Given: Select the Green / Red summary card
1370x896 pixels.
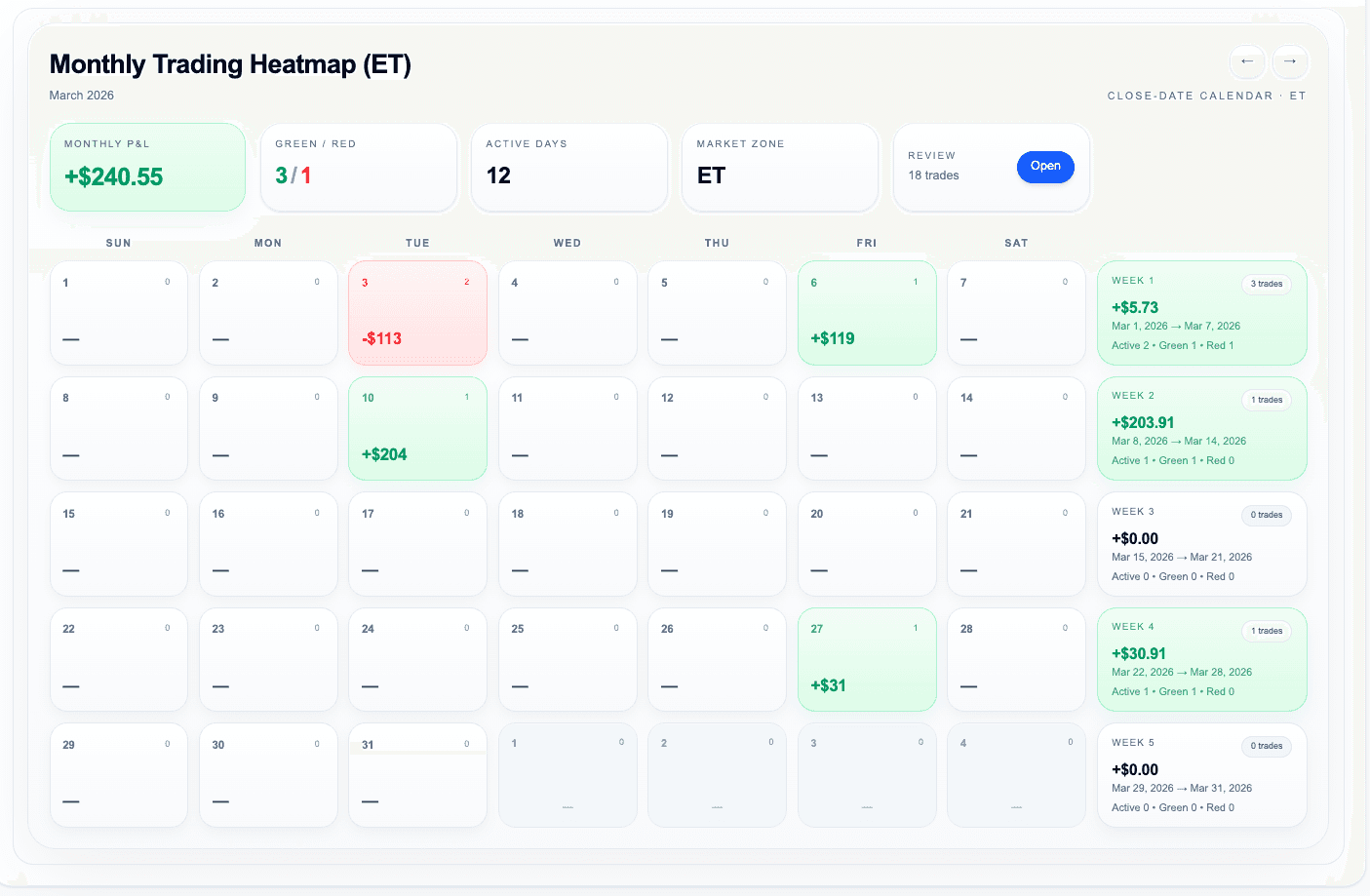Looking at the screenshot, I should click(x=359, y=167).
